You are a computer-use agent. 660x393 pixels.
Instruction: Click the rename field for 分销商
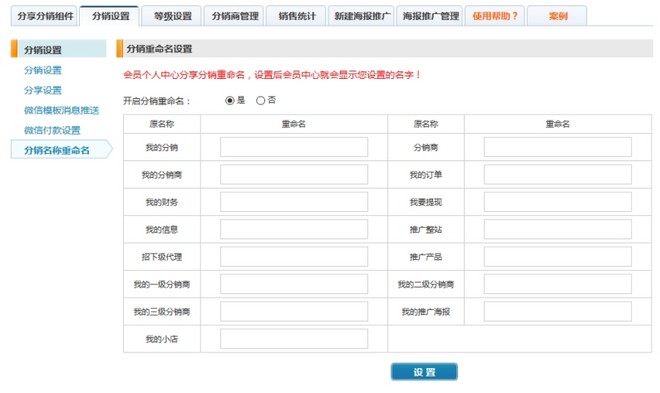point(558,147)
